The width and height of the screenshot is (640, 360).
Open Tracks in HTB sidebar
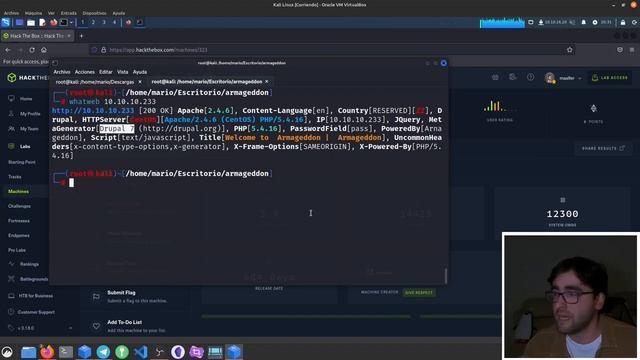[15, 177]
